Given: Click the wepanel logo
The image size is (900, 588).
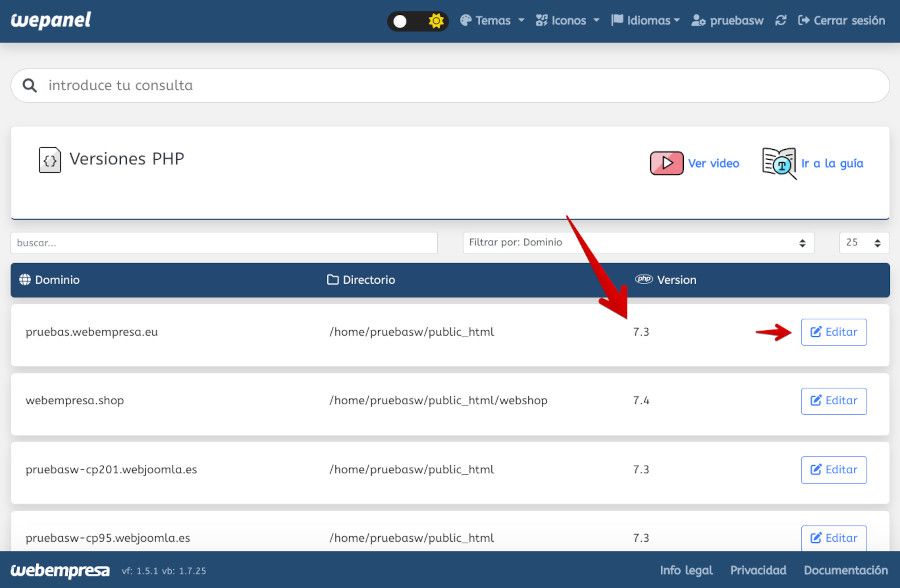Looking at the screenshot, I should coord(51,20).
